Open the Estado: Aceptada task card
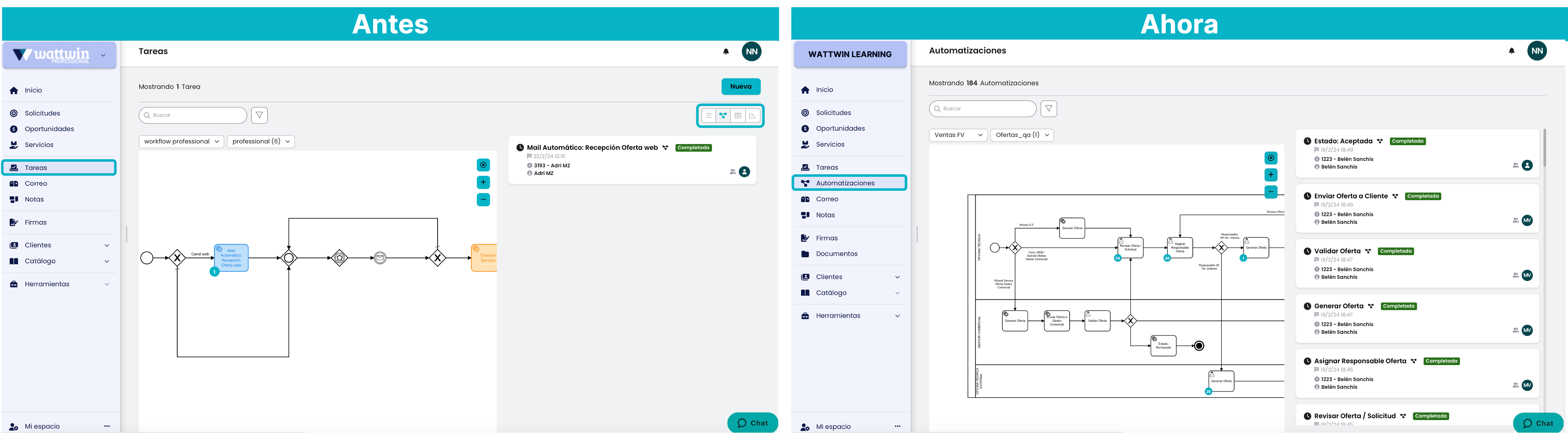 (1417, 153)
